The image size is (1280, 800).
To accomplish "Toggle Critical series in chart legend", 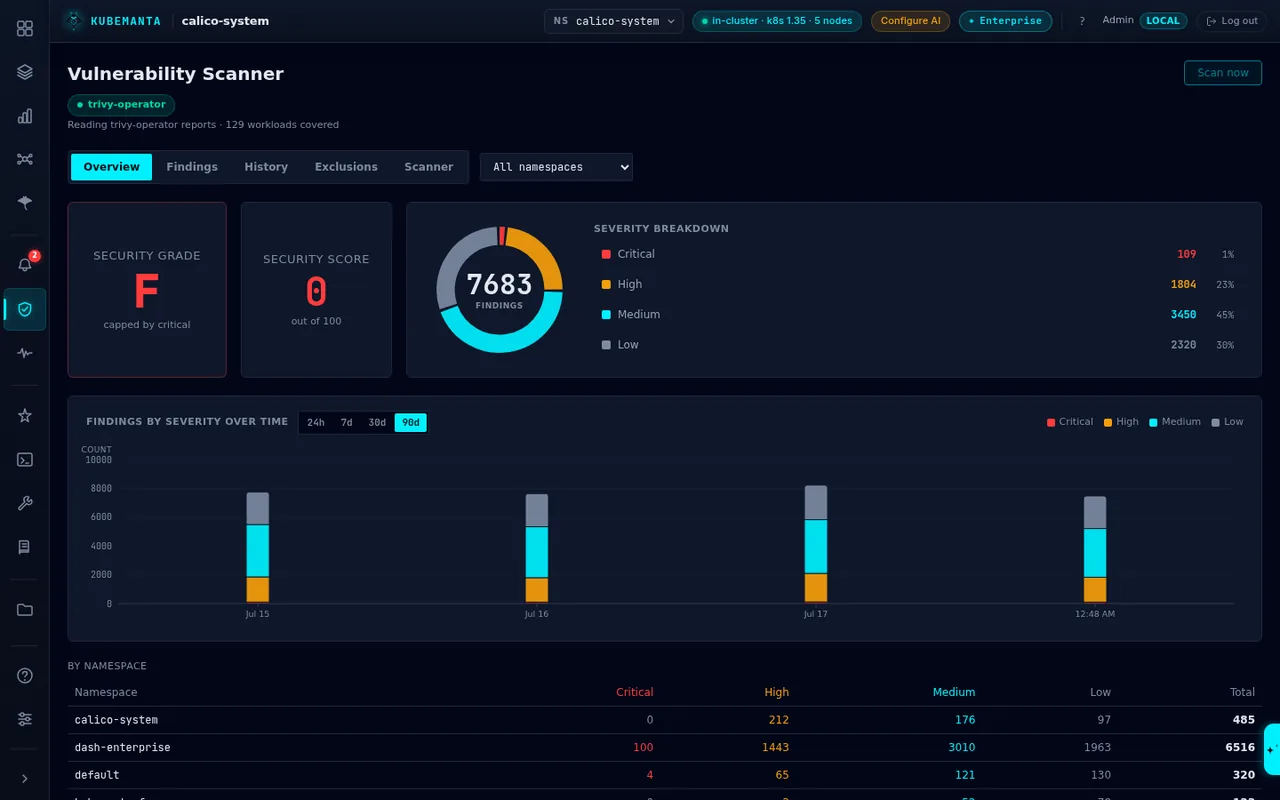I will (x=1069, y=422).
